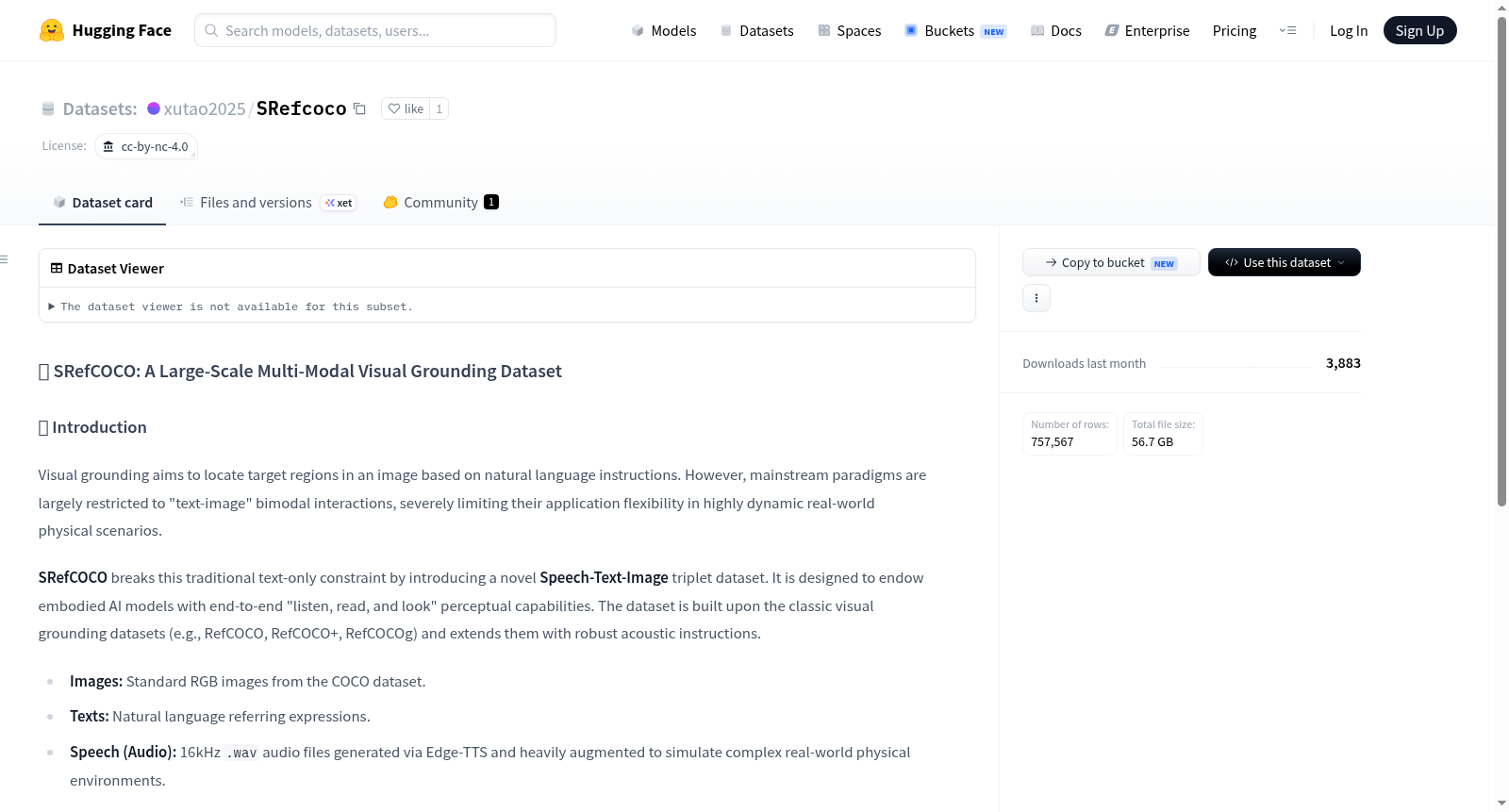Open the Pricing link
Viewport: 1509px width, 812px height.
(1235, 30)
